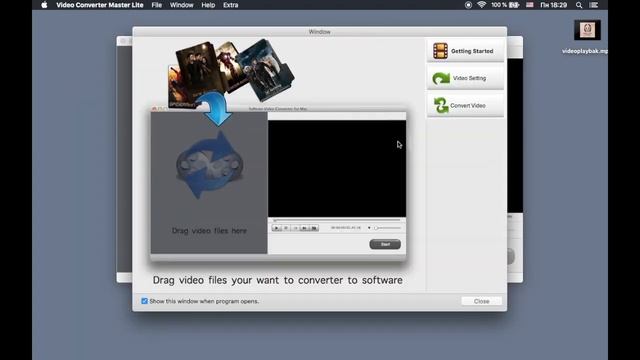Open the Video Converter Master Lite menu
The image size is (640, 360).
point(100,5)
